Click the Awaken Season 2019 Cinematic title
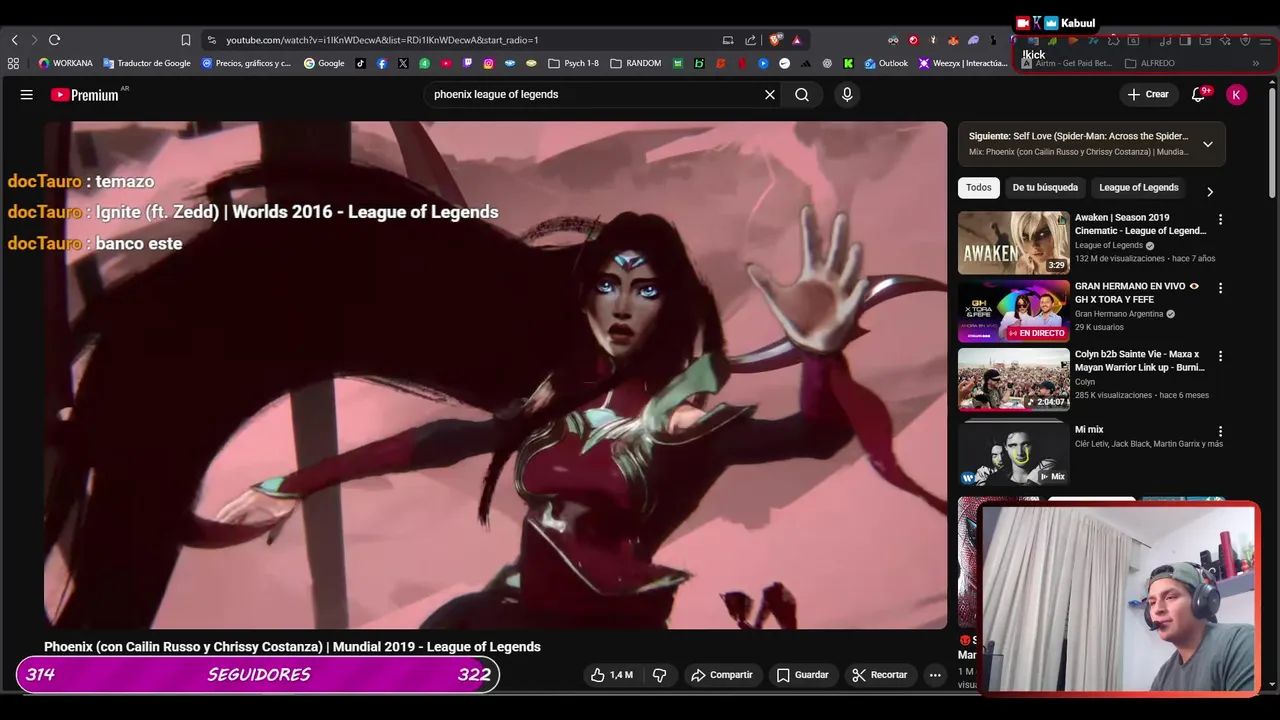 pos(1141,224)
